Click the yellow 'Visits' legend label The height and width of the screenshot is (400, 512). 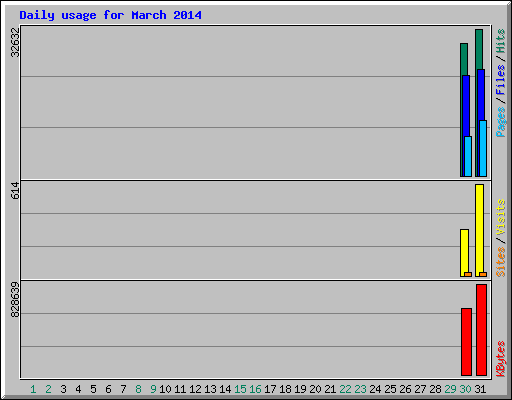[501, 217]
